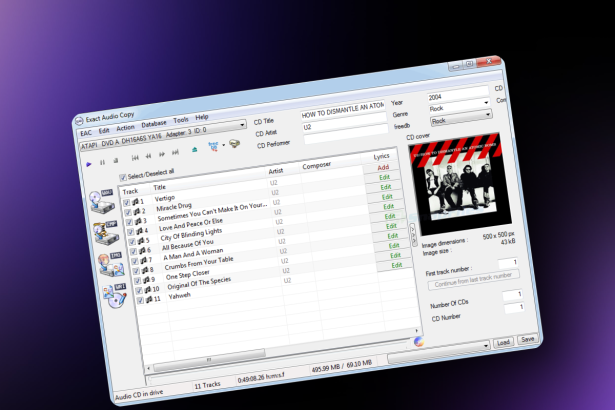This screenshot has width=615, height=410.
Task: Click the music note icon of track 1
Action: tap(135, 202)
